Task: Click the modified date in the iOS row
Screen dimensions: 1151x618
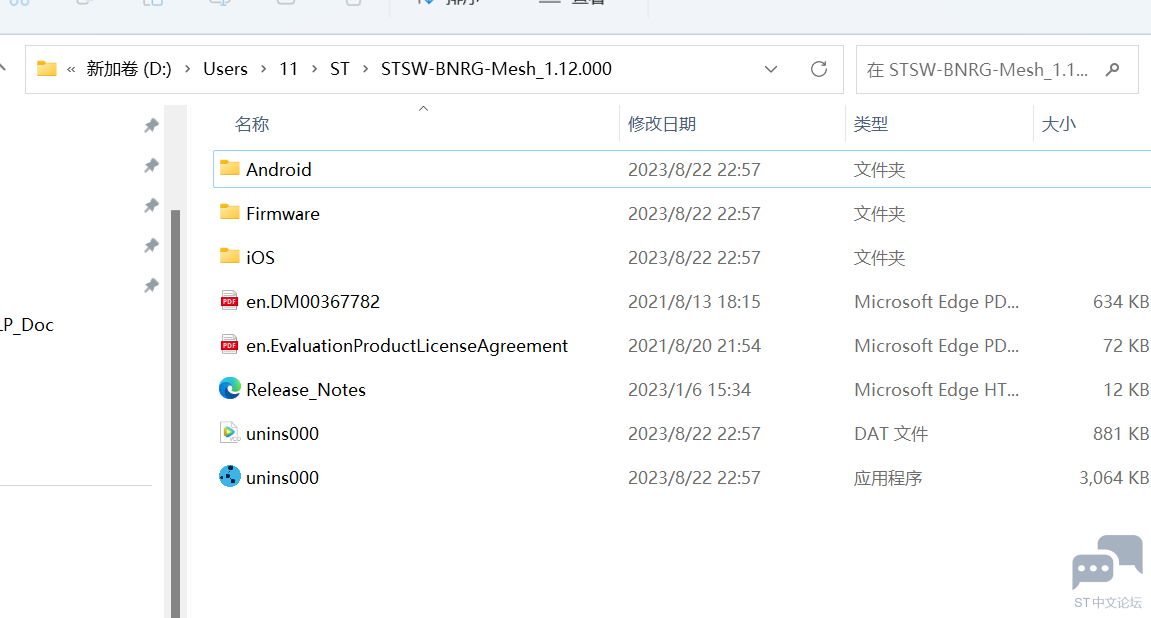Action: click(694, 258)
